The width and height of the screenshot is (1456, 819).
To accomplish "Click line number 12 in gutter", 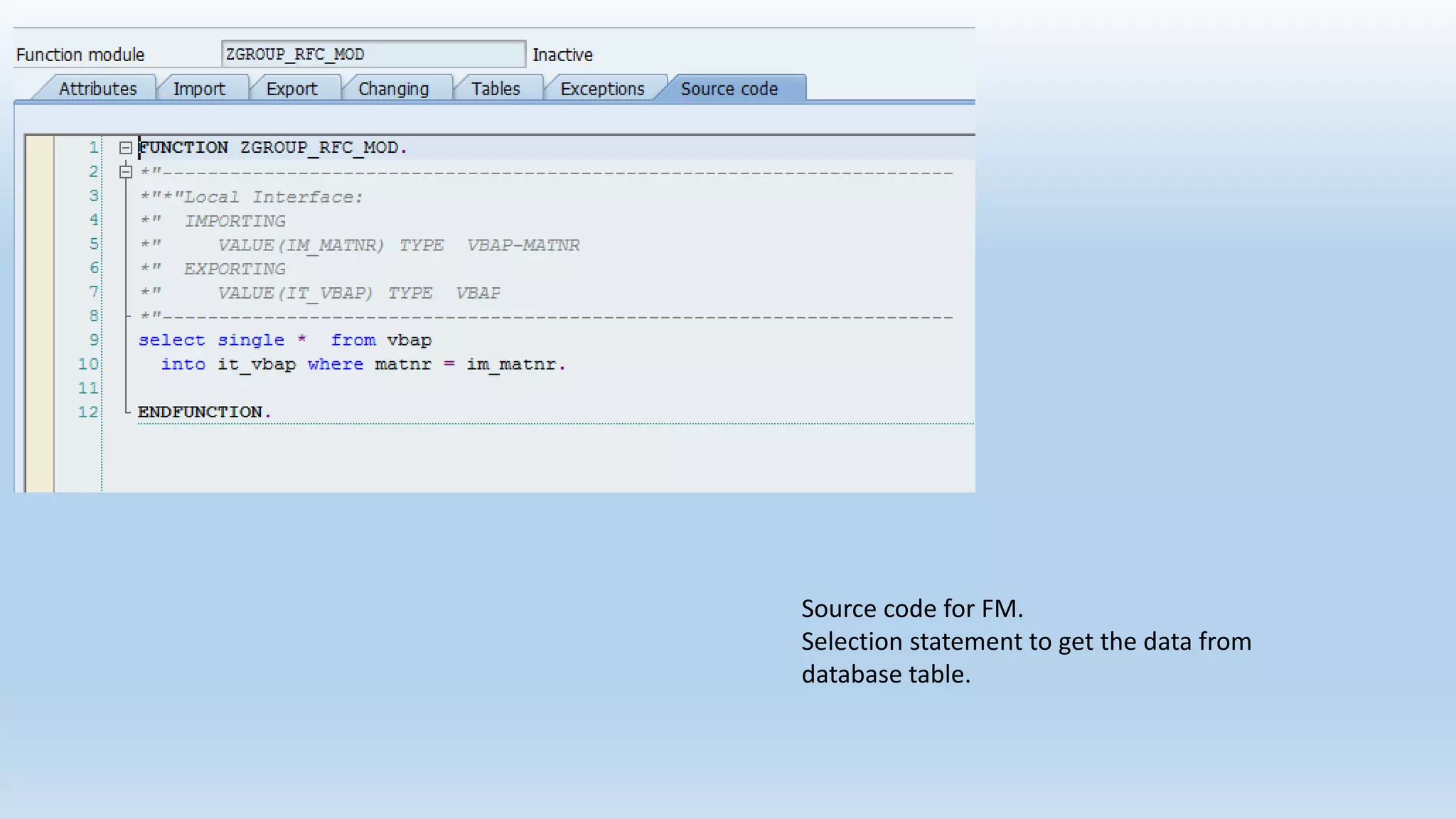I will click(x=87, y=412).
